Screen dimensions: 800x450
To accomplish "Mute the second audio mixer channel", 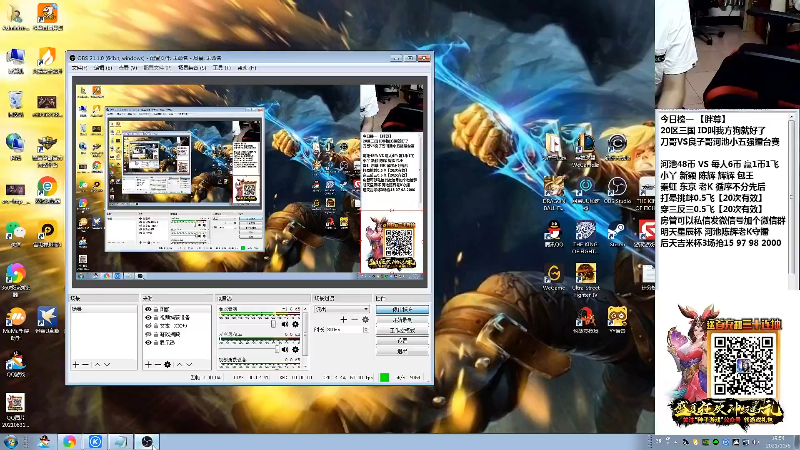I will (x=285, y=349).
